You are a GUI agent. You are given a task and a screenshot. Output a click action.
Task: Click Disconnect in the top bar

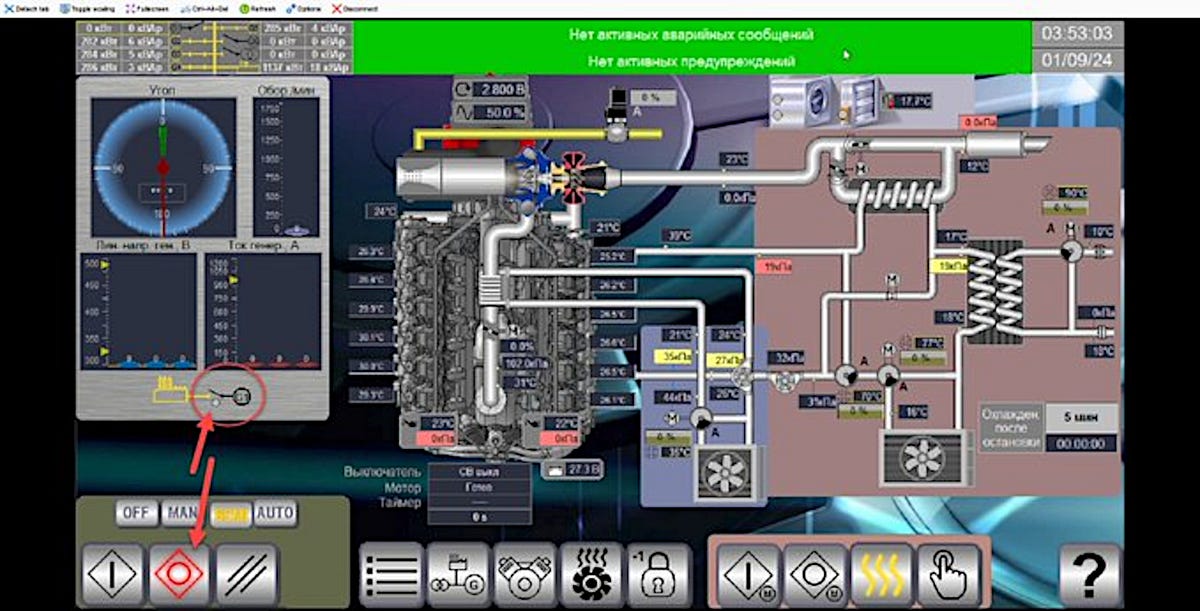(x=358, y=9)
